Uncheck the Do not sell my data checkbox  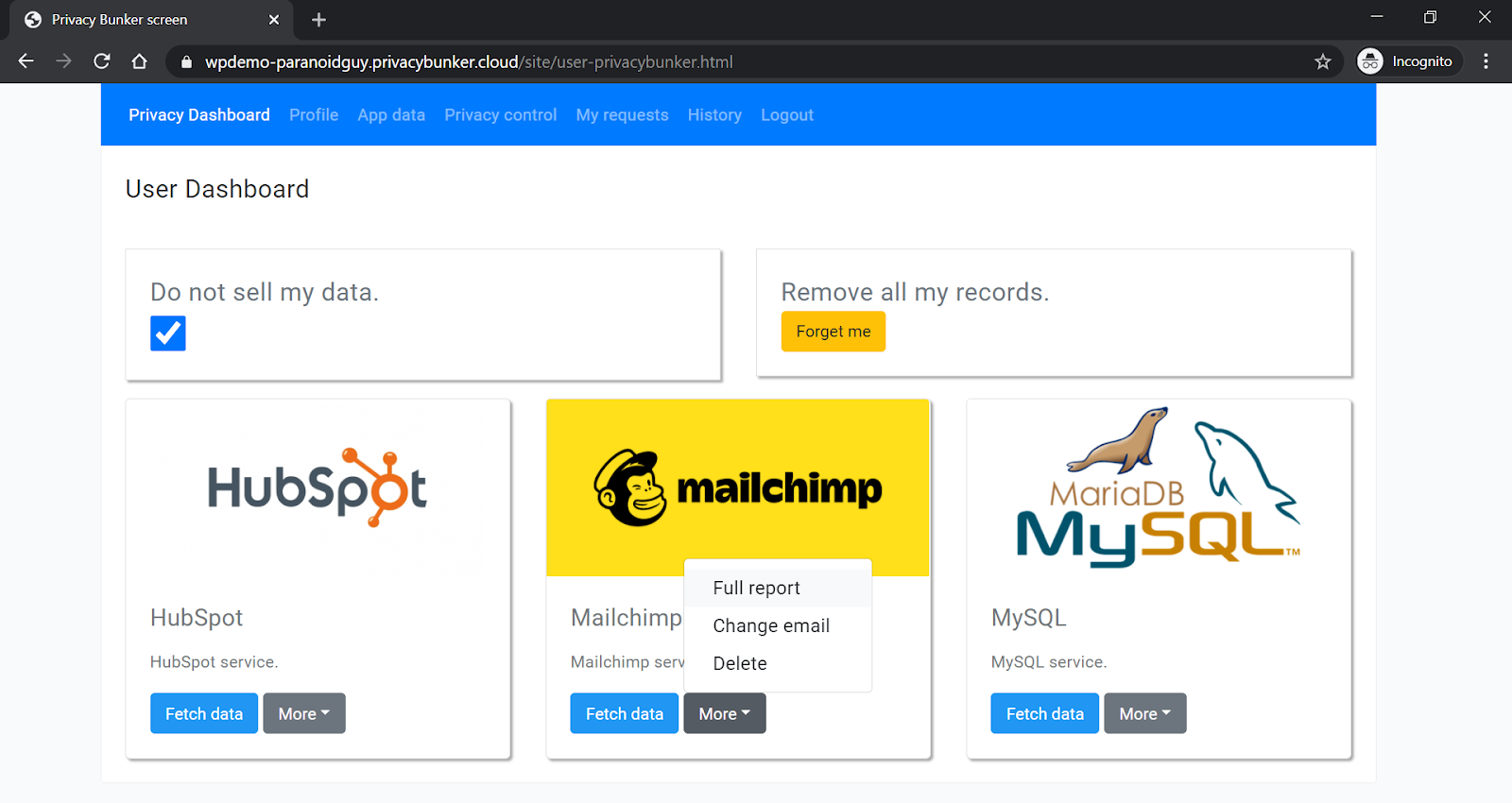coord(168,333)
